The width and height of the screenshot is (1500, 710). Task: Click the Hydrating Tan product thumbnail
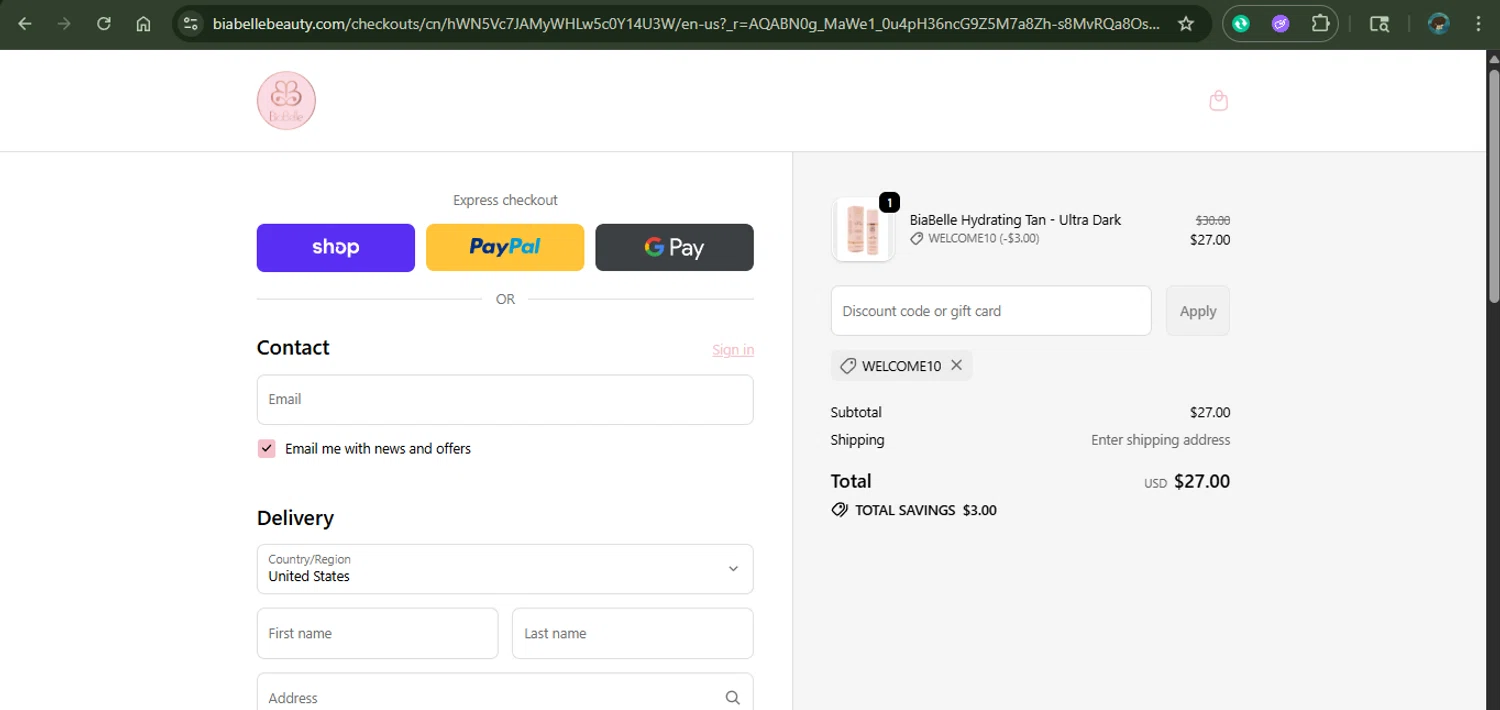click(x=862, y=229)
